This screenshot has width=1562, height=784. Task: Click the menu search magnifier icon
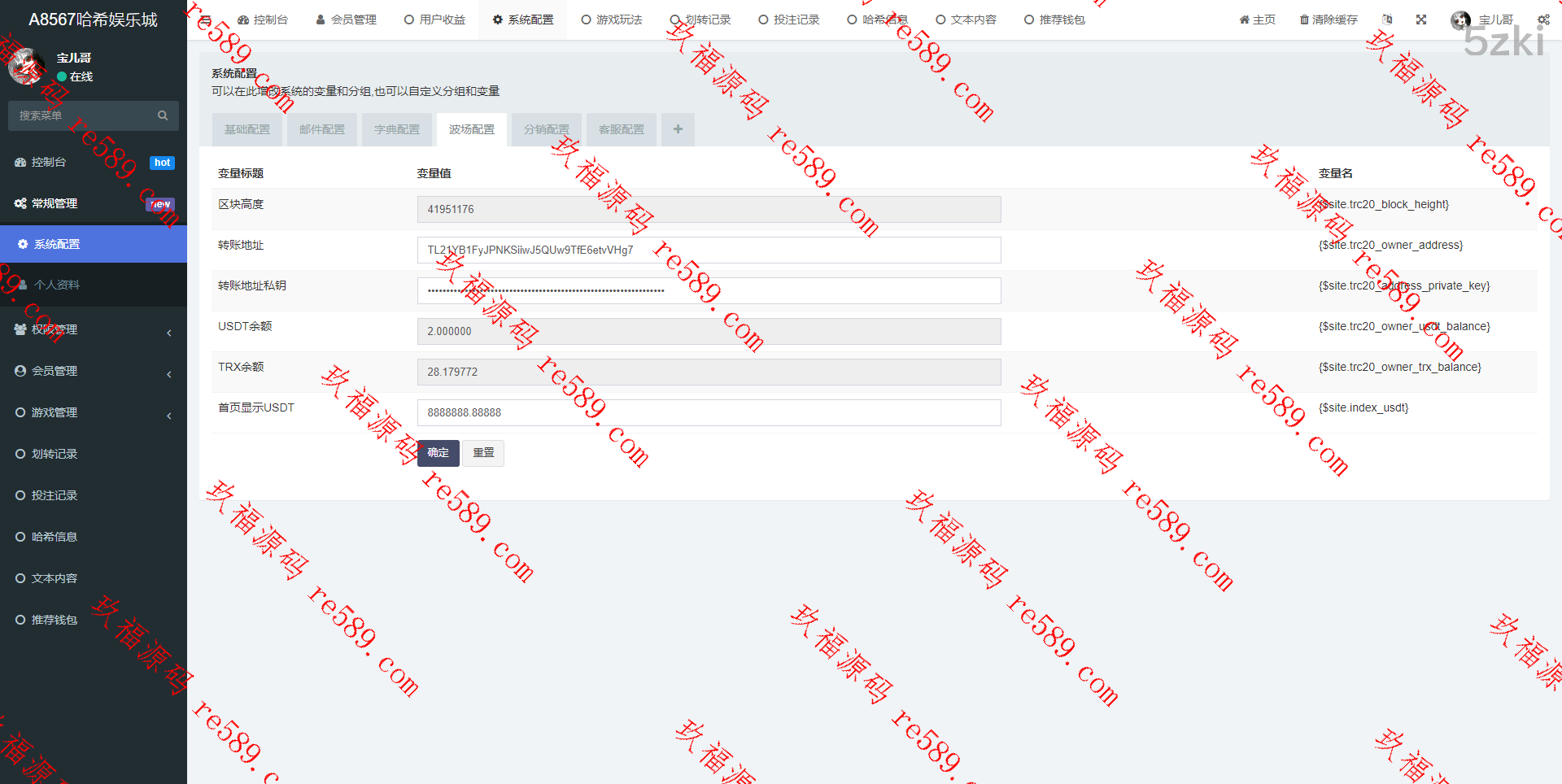click(x=163, y=115)
